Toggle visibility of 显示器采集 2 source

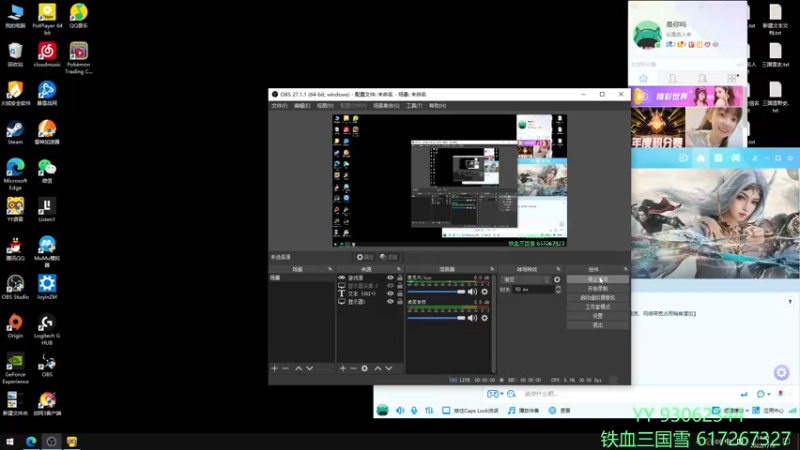pyautogui.click(x=390, y=286)
